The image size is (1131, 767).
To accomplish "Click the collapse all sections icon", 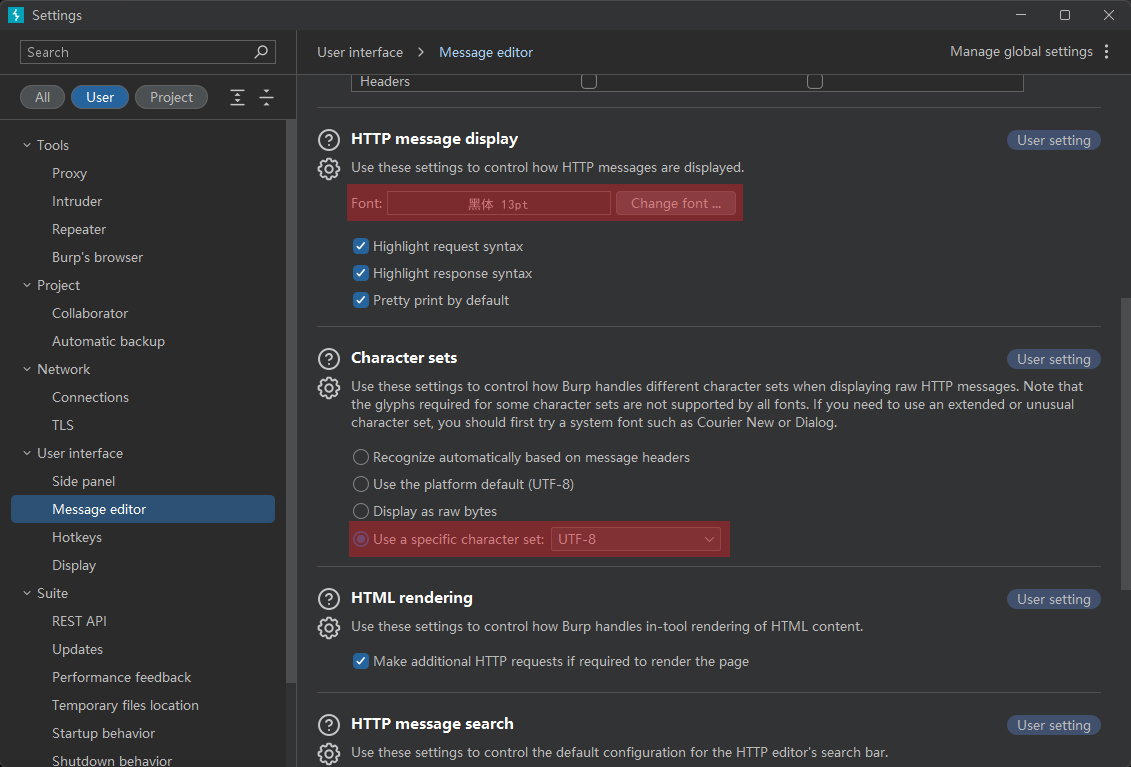I will pos(266,97).
